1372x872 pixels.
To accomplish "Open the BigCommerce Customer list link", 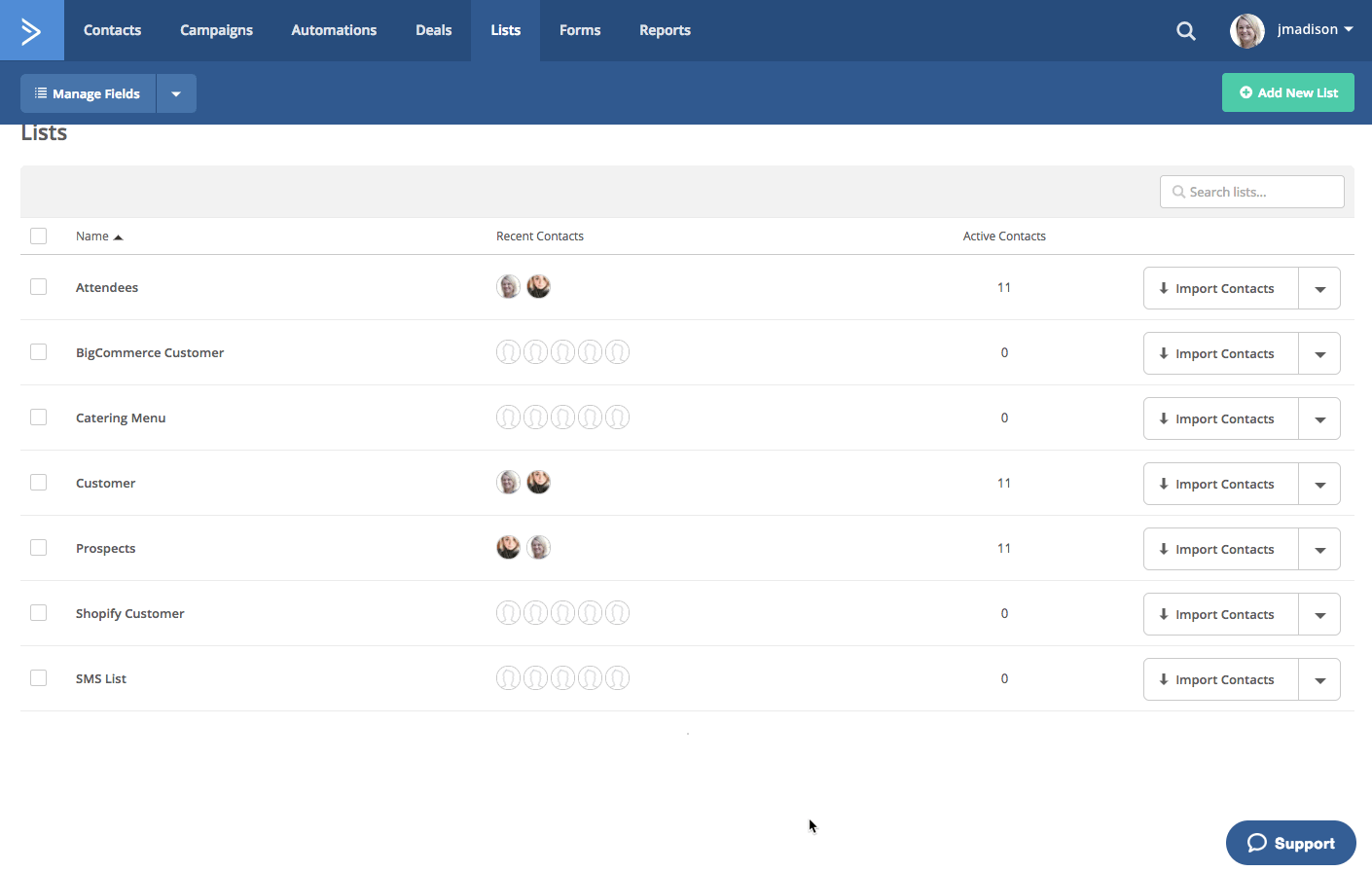I will point(150,352).
